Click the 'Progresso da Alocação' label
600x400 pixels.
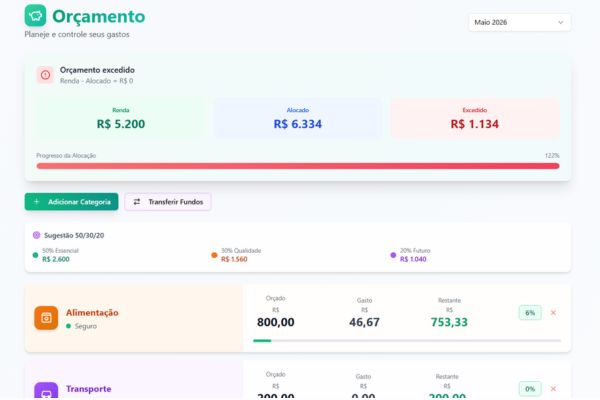[x=66, y=155]
